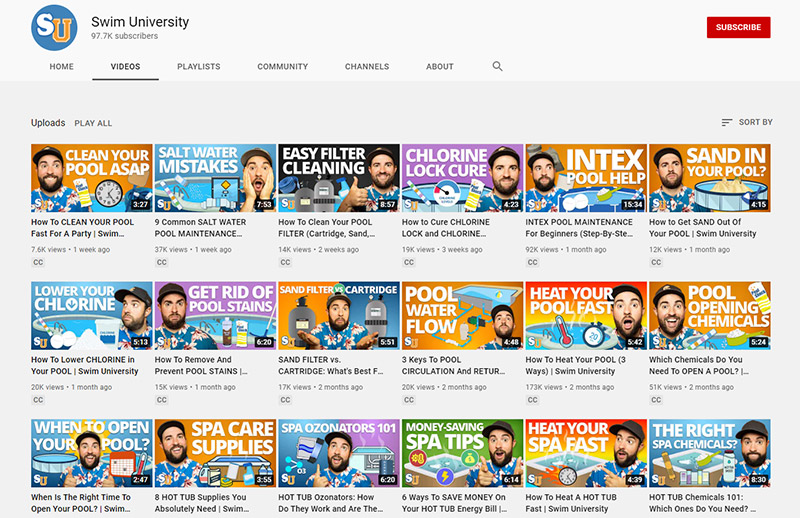
Task: Click CC badge under CLEAN YOUR POOL video
Action: (38, 262)
